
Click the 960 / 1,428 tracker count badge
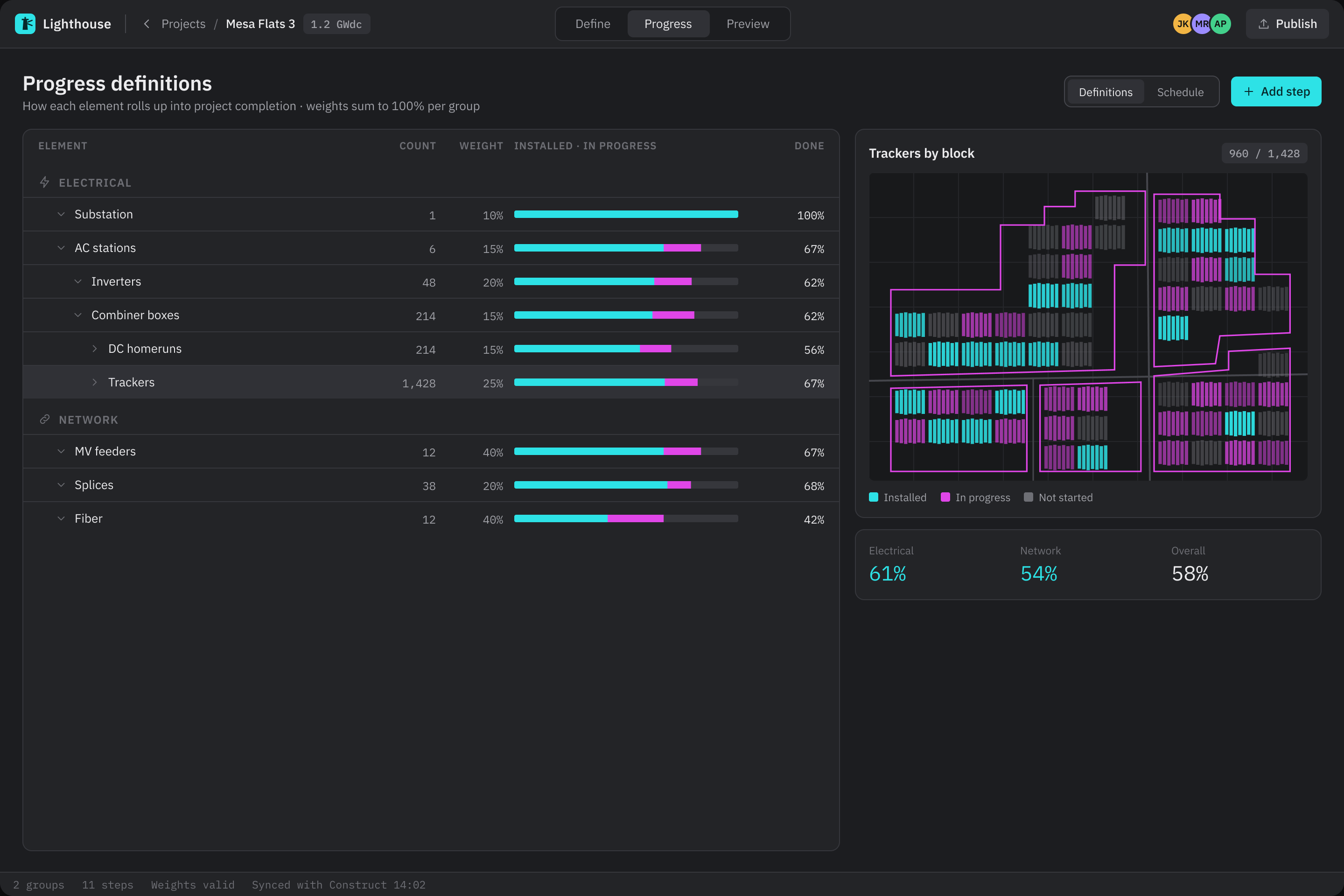(1264, 153)
